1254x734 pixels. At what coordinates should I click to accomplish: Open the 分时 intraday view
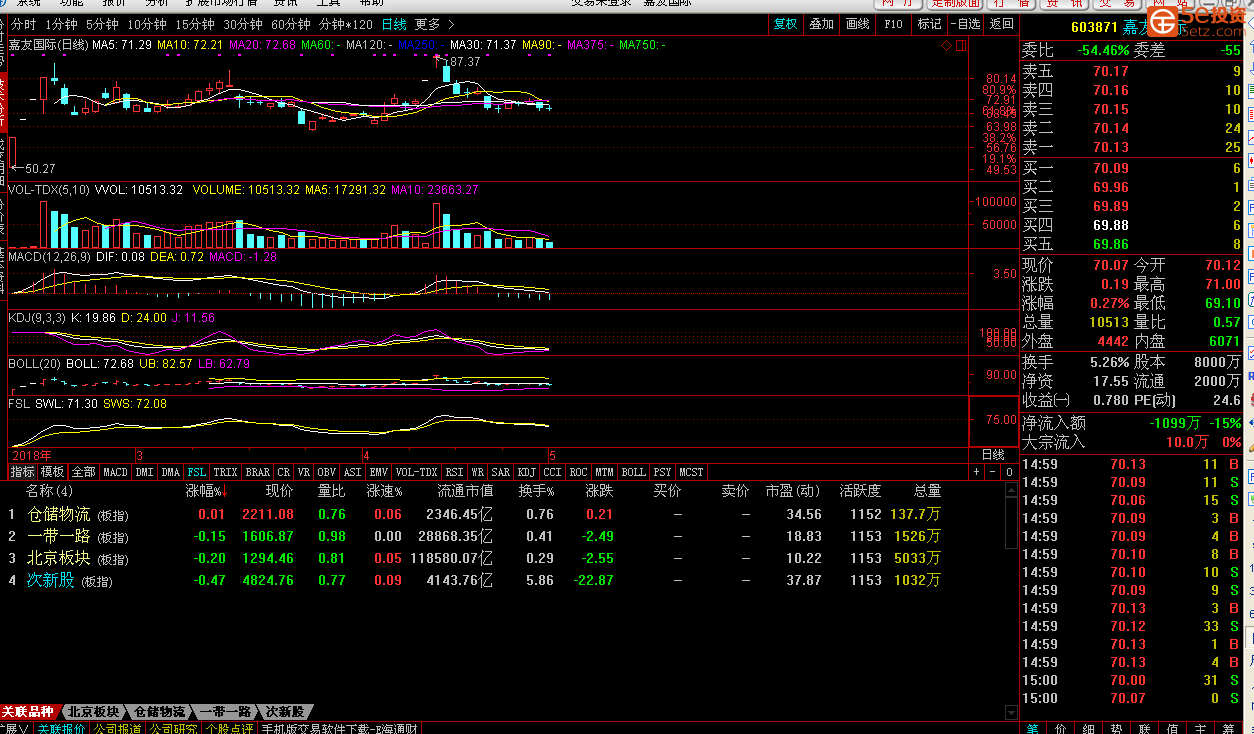tap(24, 24)
